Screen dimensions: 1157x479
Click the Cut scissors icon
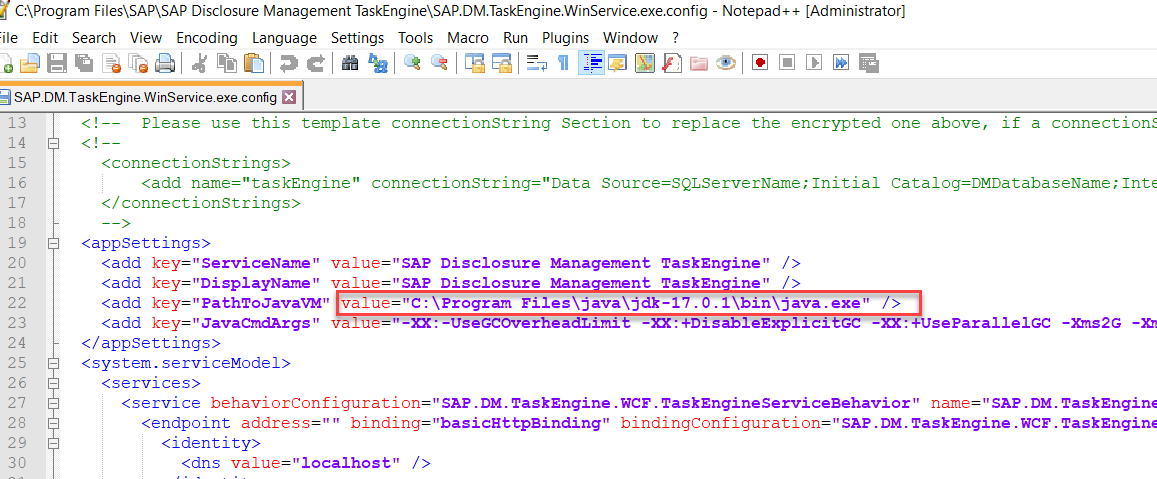click(x=199, y=63)
